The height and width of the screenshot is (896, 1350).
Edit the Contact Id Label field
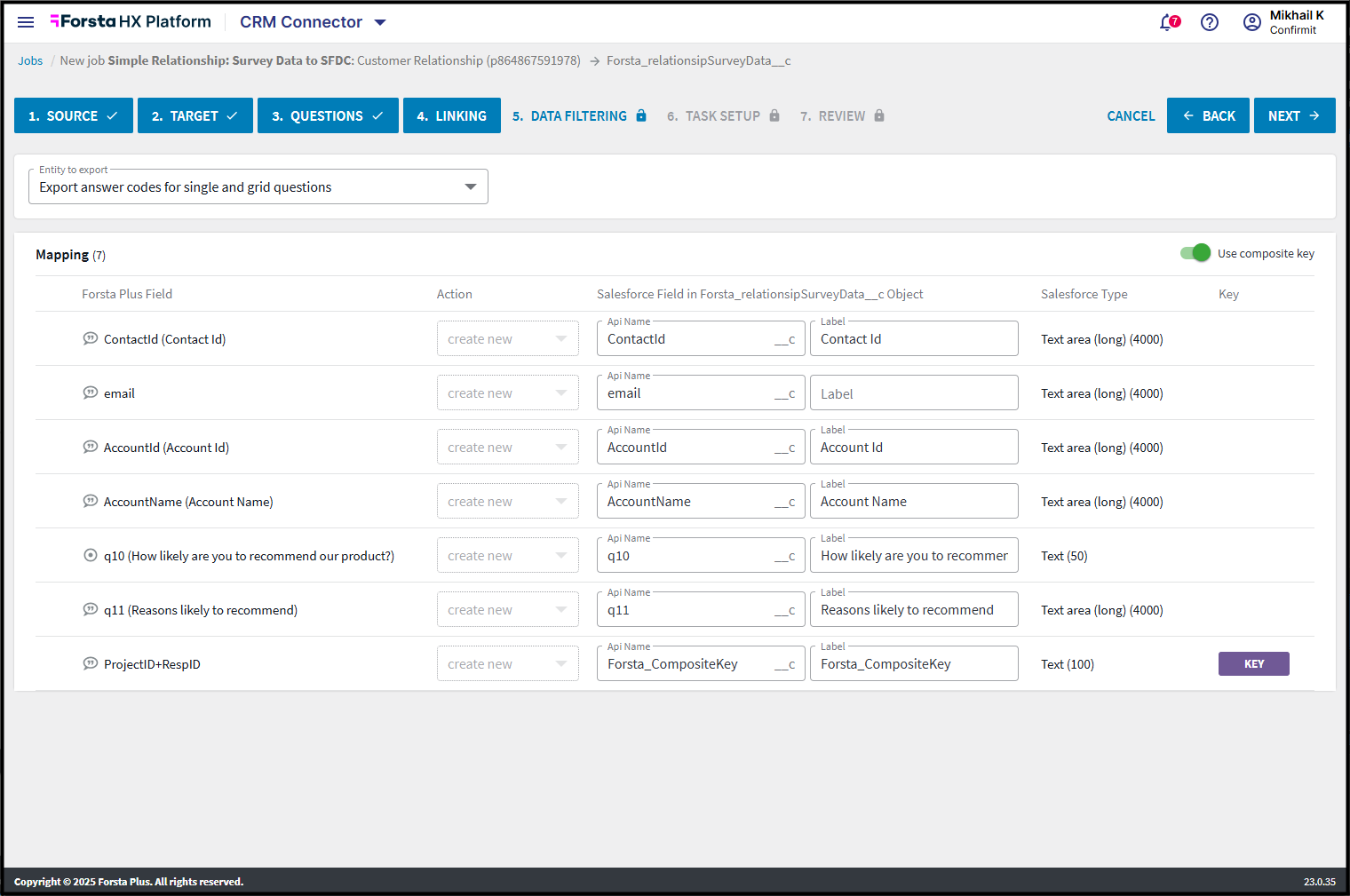click(914, 338)
